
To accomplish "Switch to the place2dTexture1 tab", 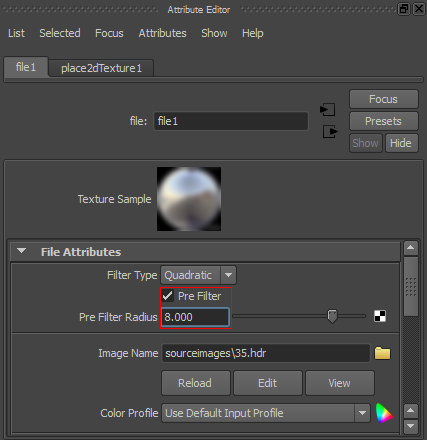I will (x=101, y=68).
